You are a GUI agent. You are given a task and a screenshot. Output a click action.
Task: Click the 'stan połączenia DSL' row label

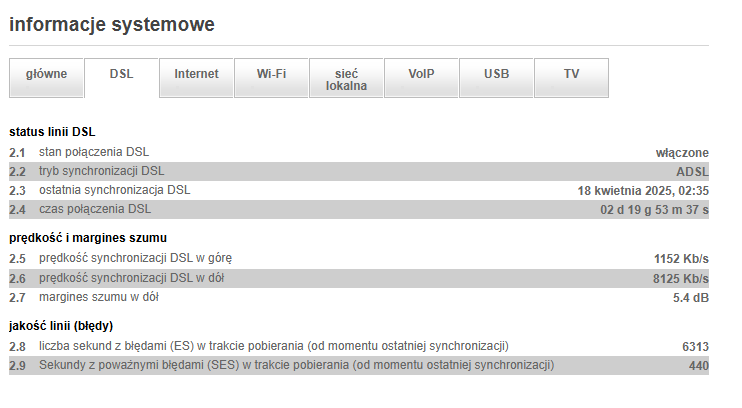coord(94,152)
